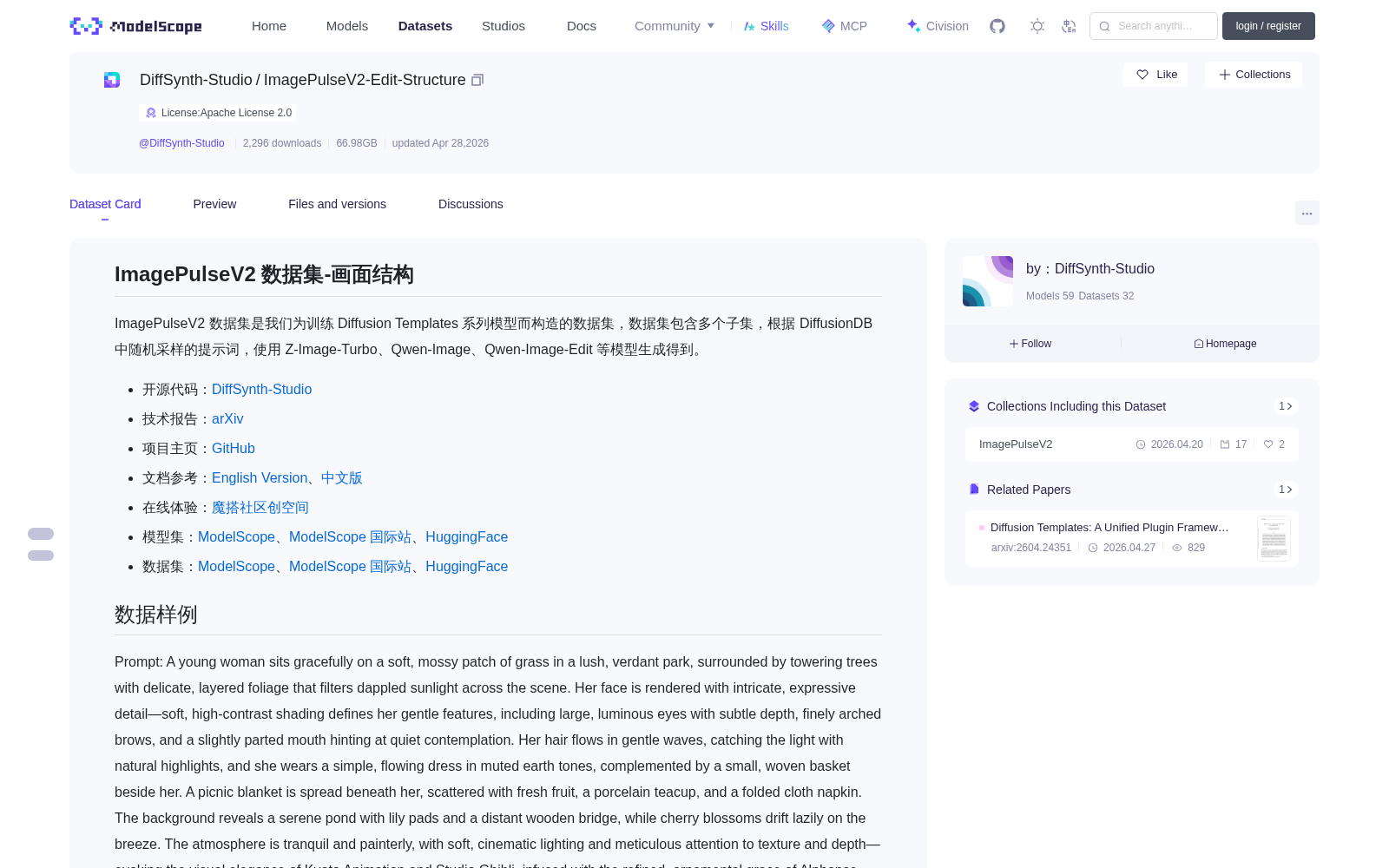Go to Home in navigation
This screenshot has height=868, width=1389.
tap(269, 26)
